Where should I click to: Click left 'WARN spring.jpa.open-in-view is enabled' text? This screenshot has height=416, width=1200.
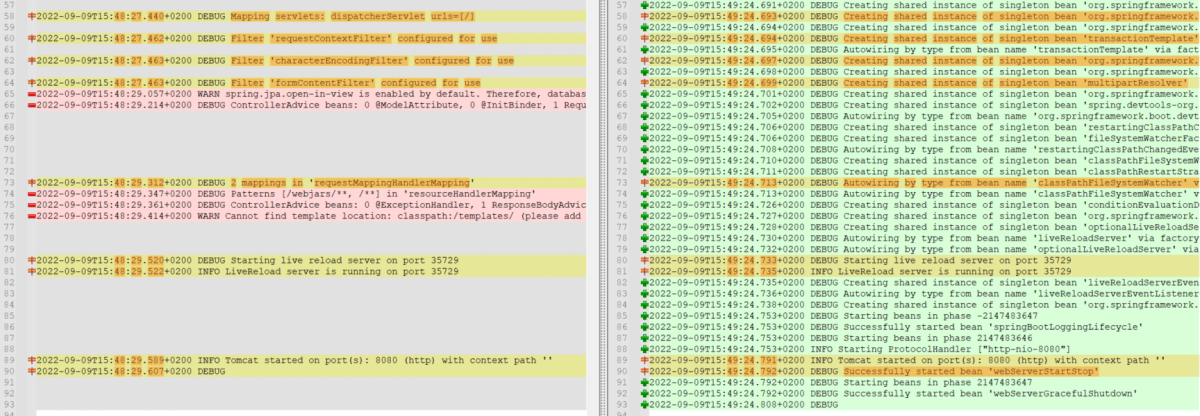[304, 93]
